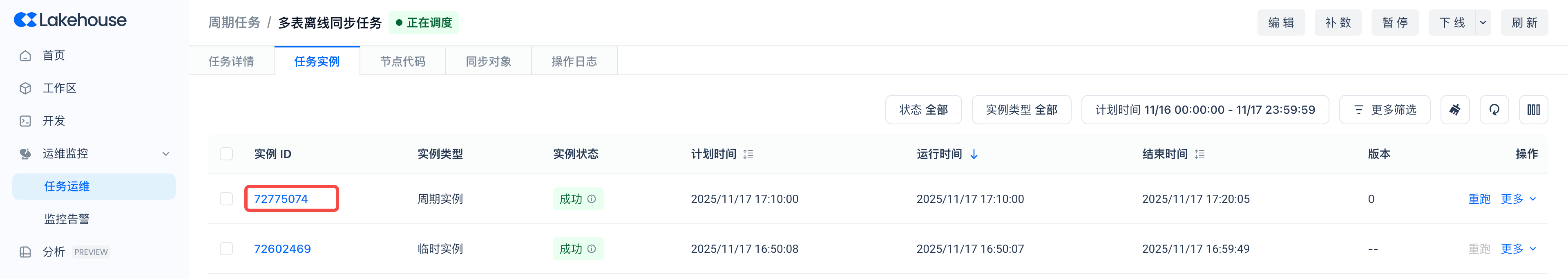Open the column settings icon
This screenshot has width=1568, height=279.
[1533, 110]
